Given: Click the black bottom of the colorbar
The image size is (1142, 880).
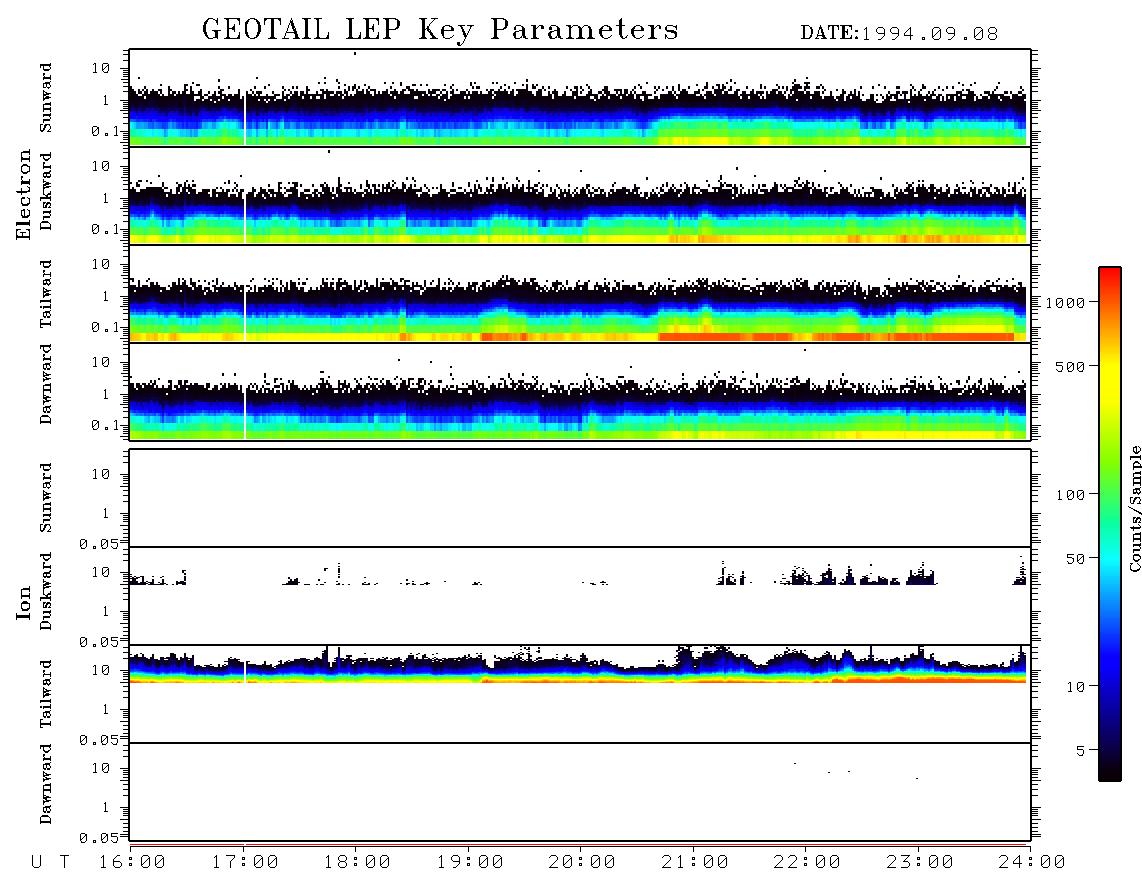Looking at the screenshot, I should pos(1110,769).
